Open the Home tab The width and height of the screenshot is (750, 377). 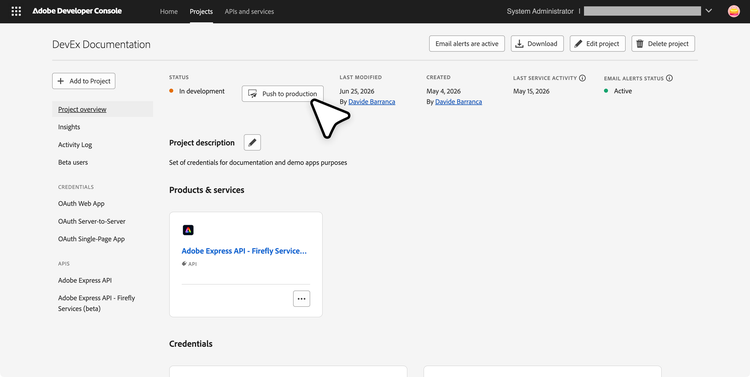coord(168,11)
